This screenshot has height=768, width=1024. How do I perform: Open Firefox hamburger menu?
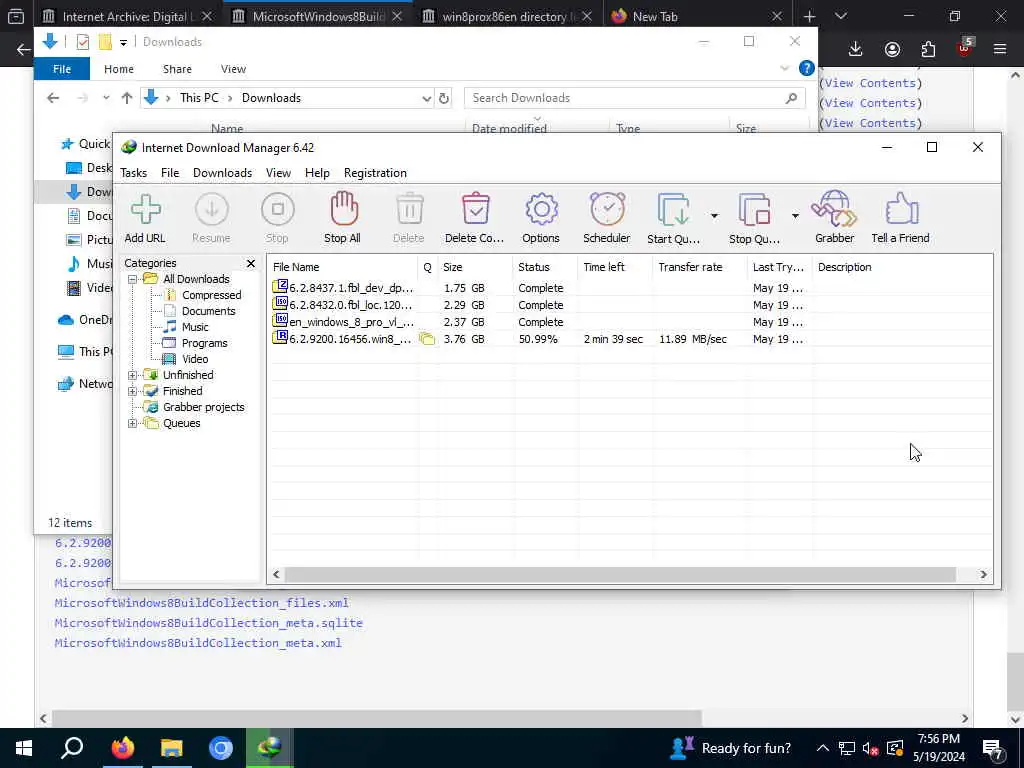1000,49
